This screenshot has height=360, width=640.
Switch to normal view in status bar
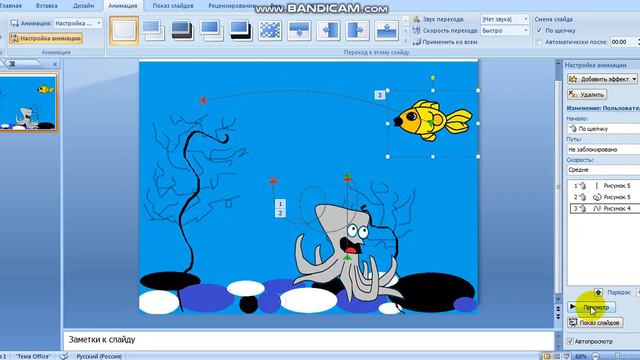(547, 356)
